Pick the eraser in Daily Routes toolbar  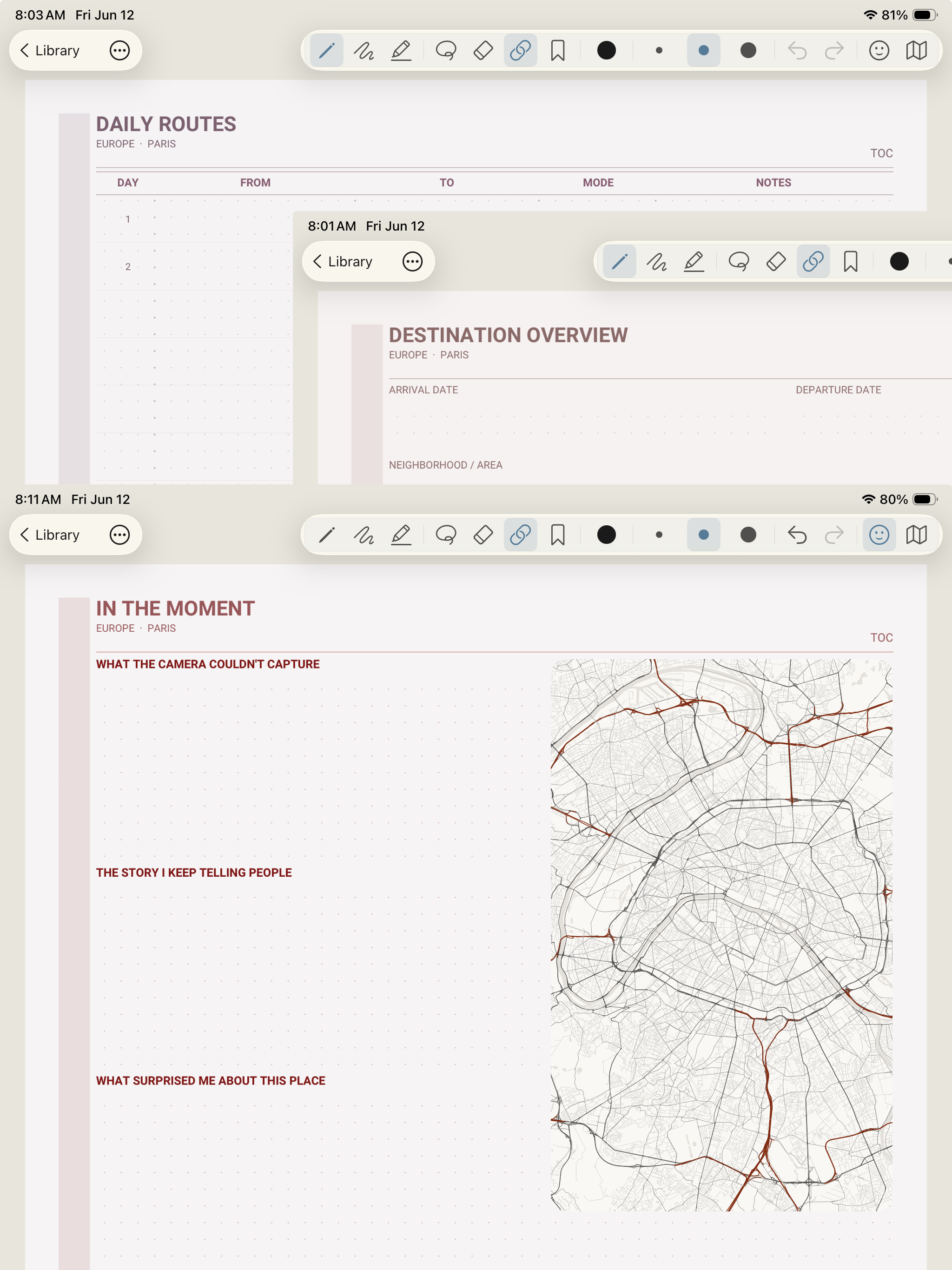(x=483, y=51)
